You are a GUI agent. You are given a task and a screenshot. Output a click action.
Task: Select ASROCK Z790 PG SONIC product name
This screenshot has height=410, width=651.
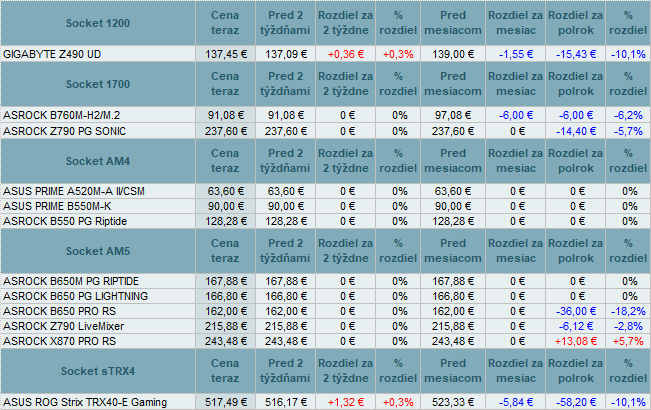pyautogui.click(x=64, y=131)
